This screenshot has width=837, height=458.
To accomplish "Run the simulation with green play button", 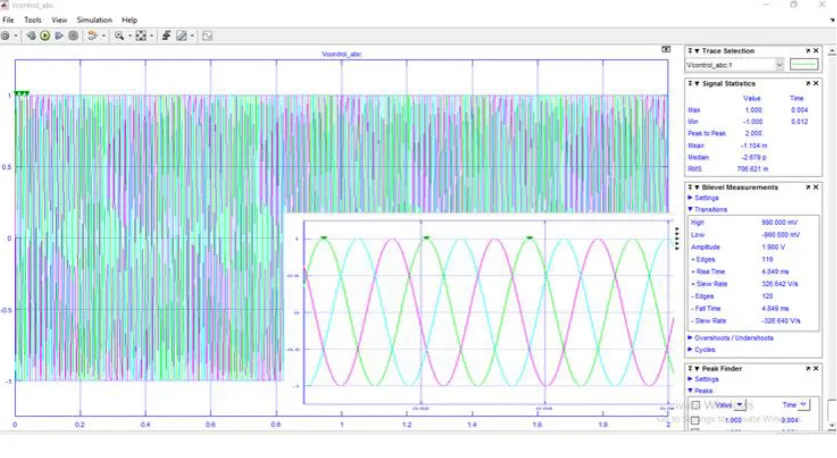I will 45,36.
